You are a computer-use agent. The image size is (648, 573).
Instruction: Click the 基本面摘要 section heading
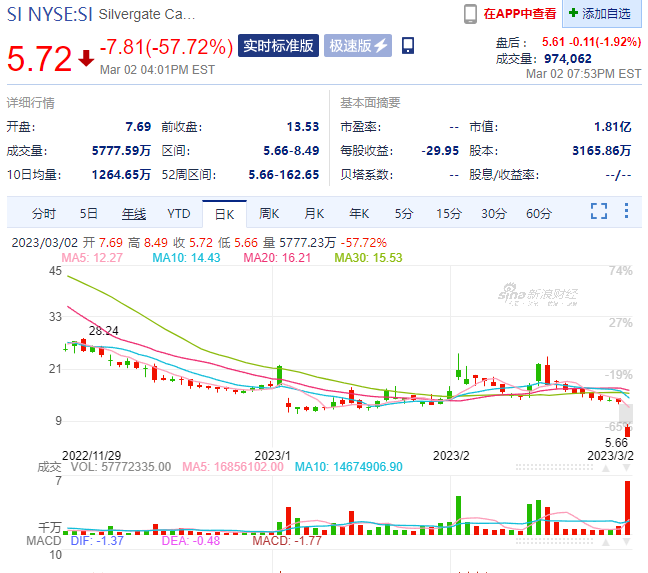[370, 102]
